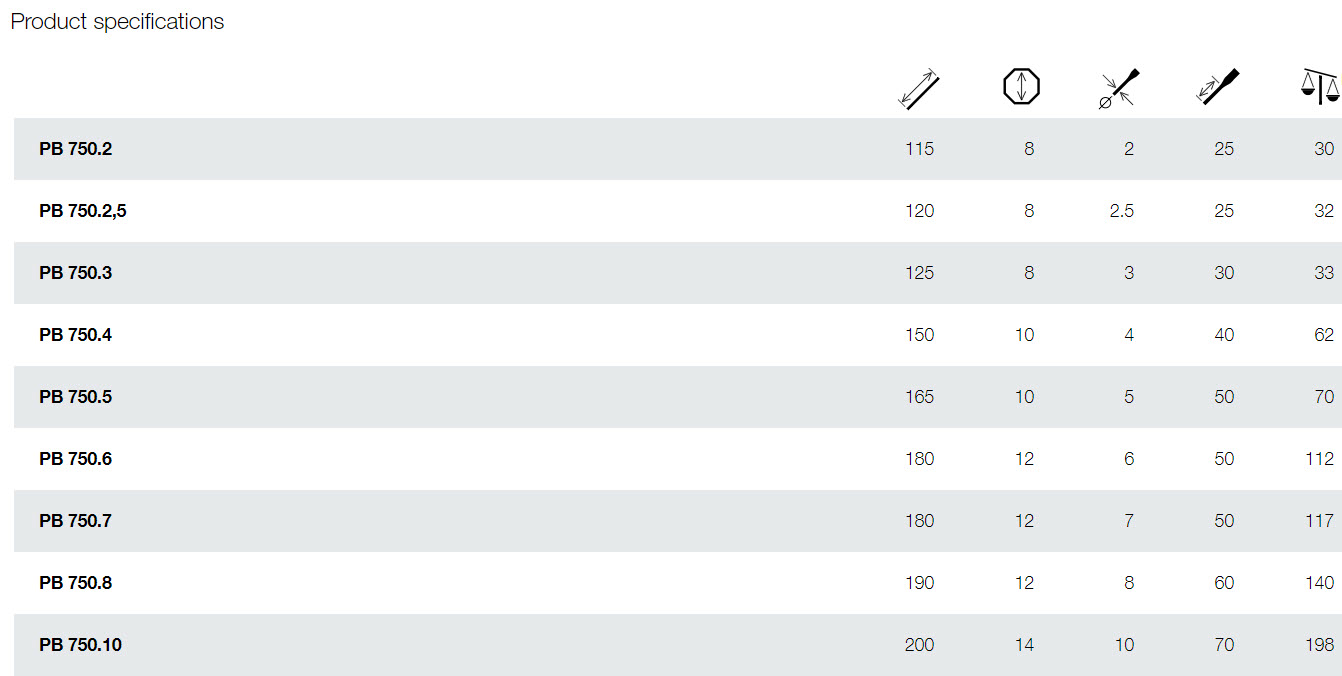Click the weight scale icon
The width and height of the screenshot is (1342, 676).
tap(1321, 86)
